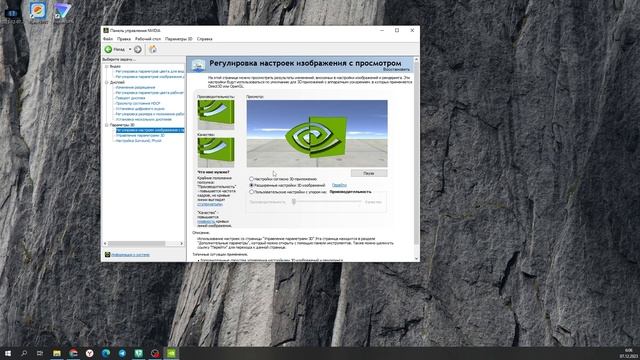
Task: Collapse the 'Дисплей' tree node
Action: tap(107, 82)
